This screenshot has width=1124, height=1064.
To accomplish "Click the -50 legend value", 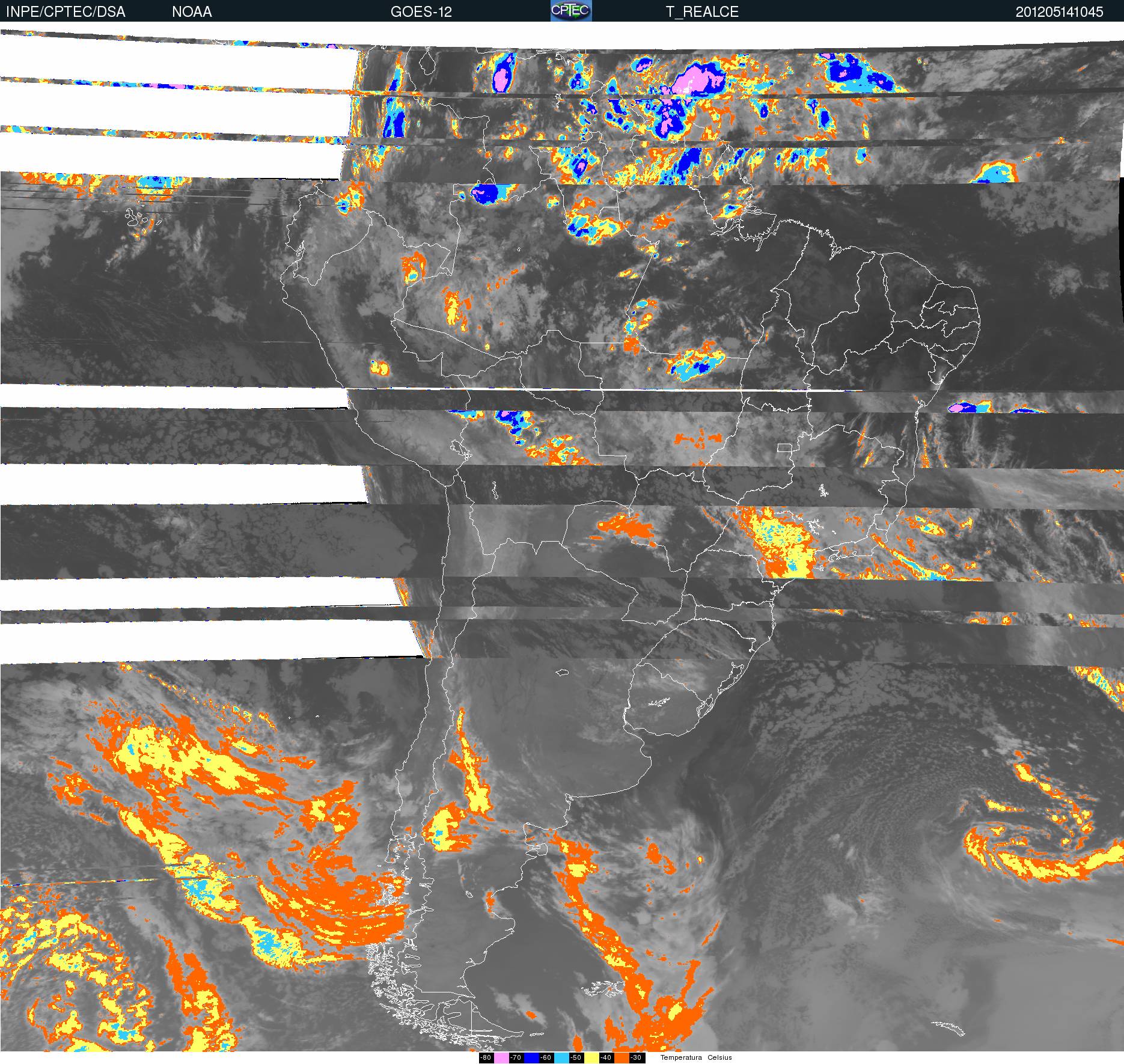I will (576, 1058).
